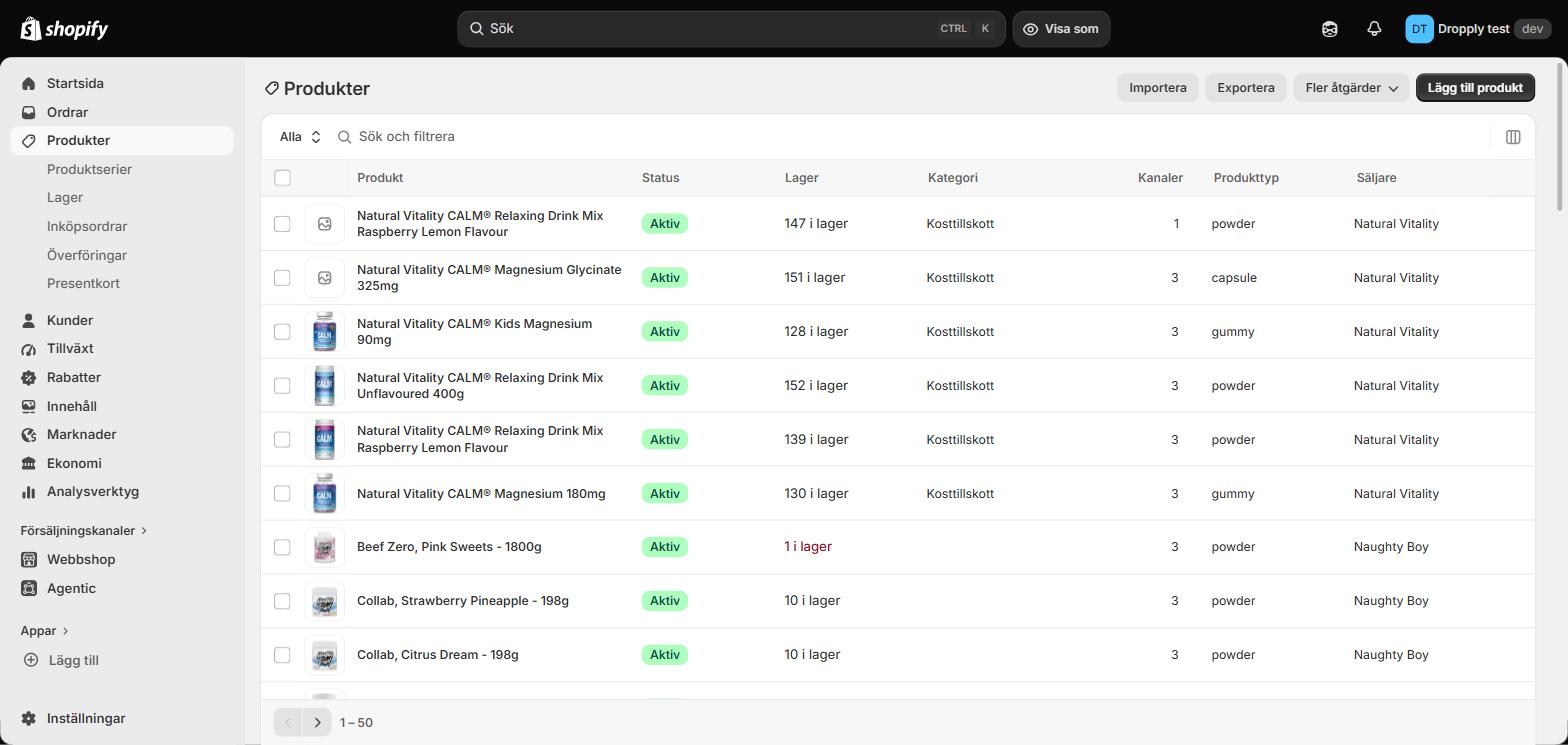1568x745 pixels.
Task: Click the Startsida home icon
Action: (x=29, y=84)
